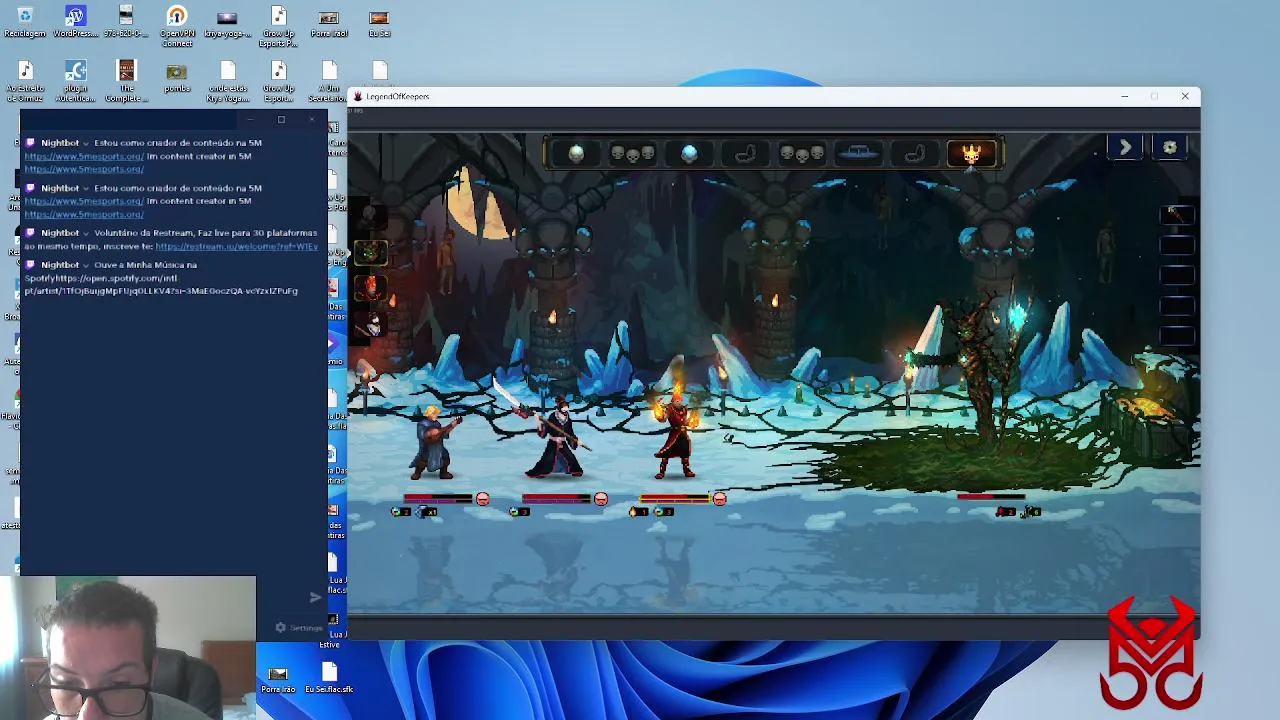Click the staff item in the right slot column
The image size is (1280, 720).
(1177, 214)
